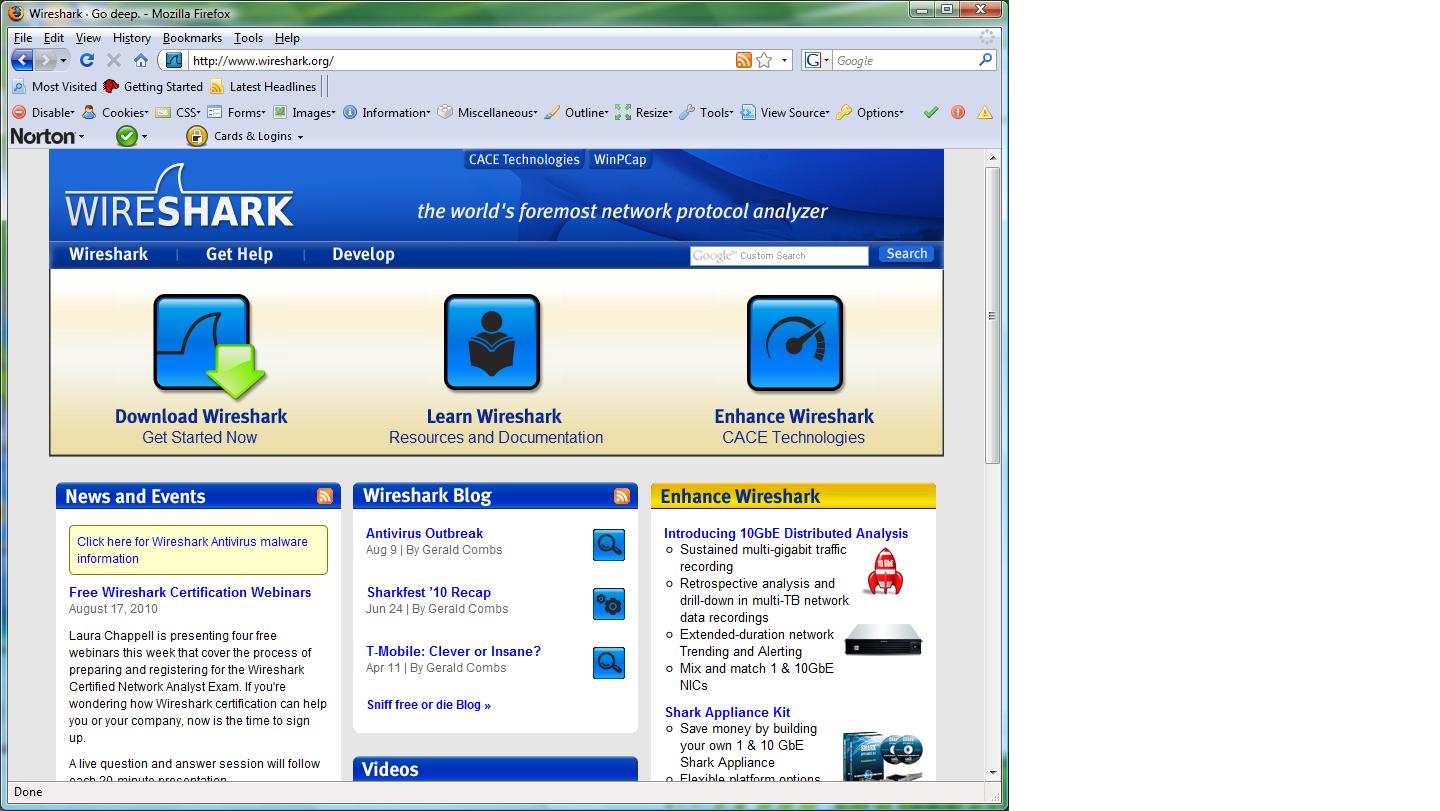Click the Reload page icon
The image size is (1440, 811).
click(87, 60)
